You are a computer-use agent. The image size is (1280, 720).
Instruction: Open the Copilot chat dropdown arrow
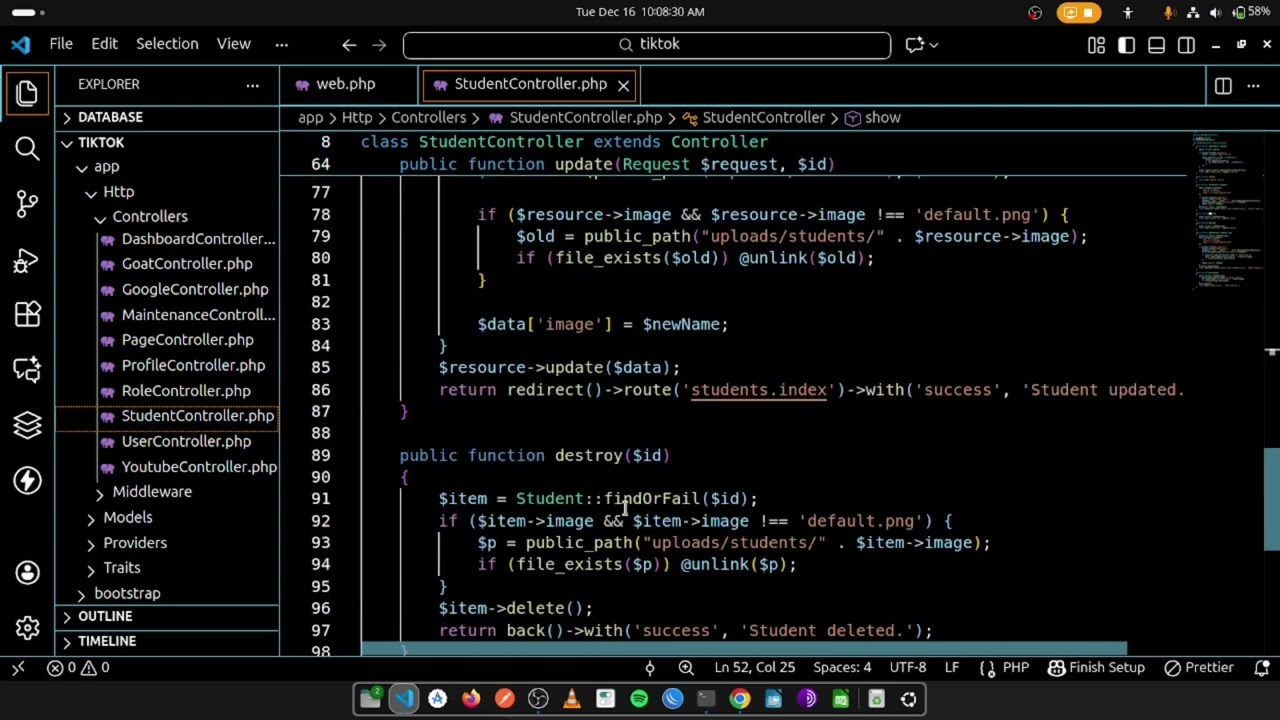[934, 45]
